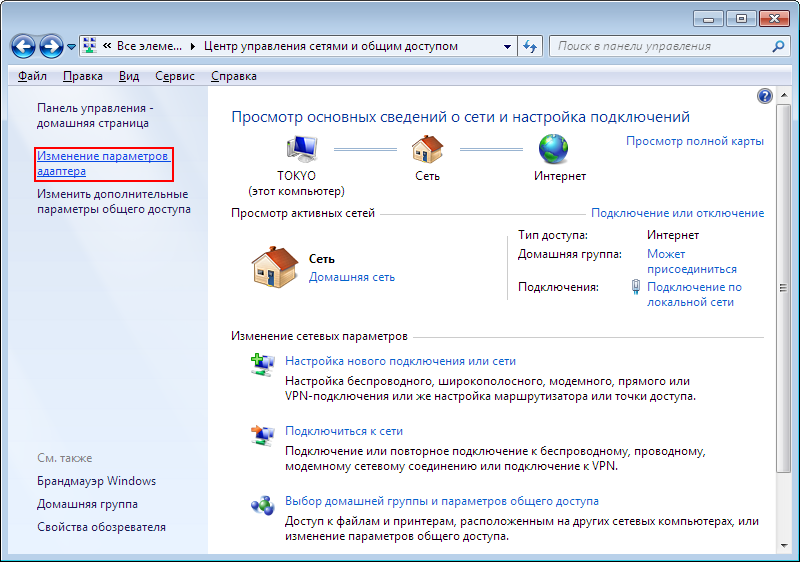Viewport: 800px width, 562px height.
Task: Click the blue help question mark icon
Action: [764, 96]
